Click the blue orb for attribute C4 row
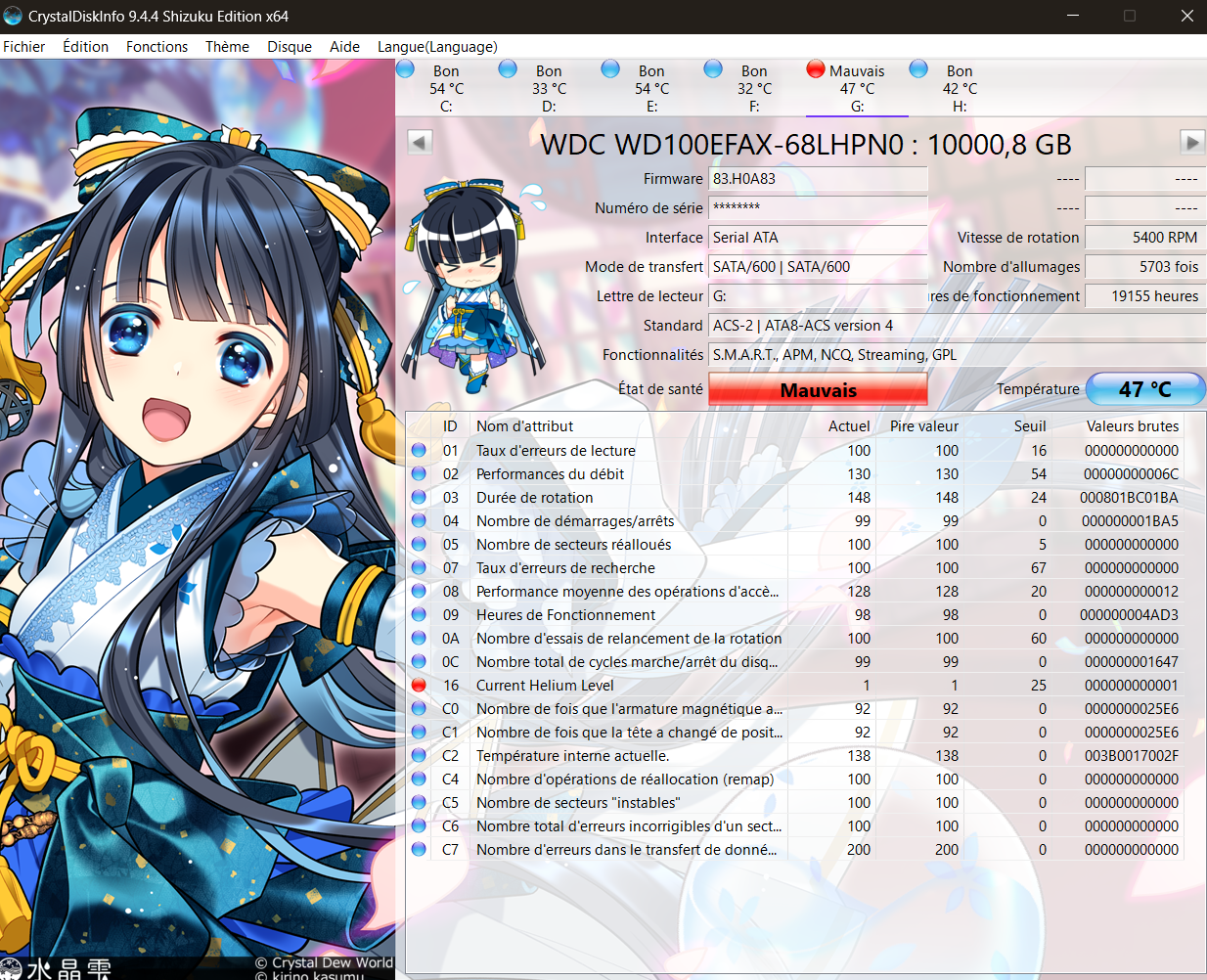 tap(419, 780)
